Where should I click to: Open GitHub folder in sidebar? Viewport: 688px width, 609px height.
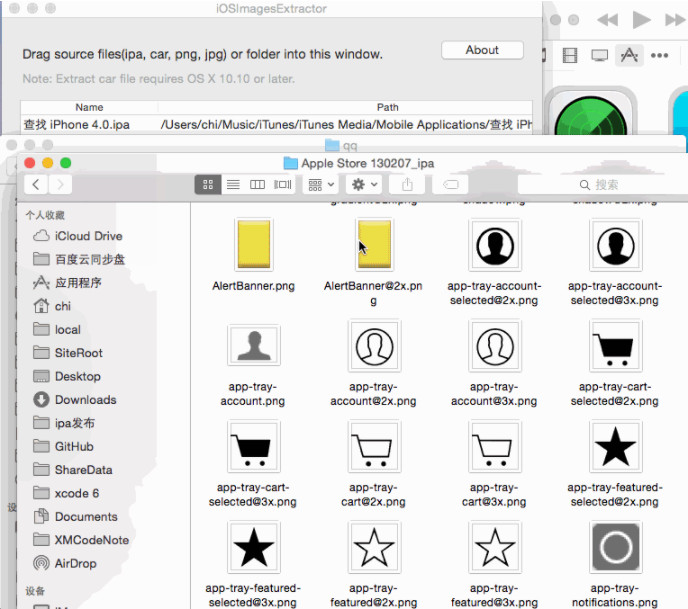64,447
